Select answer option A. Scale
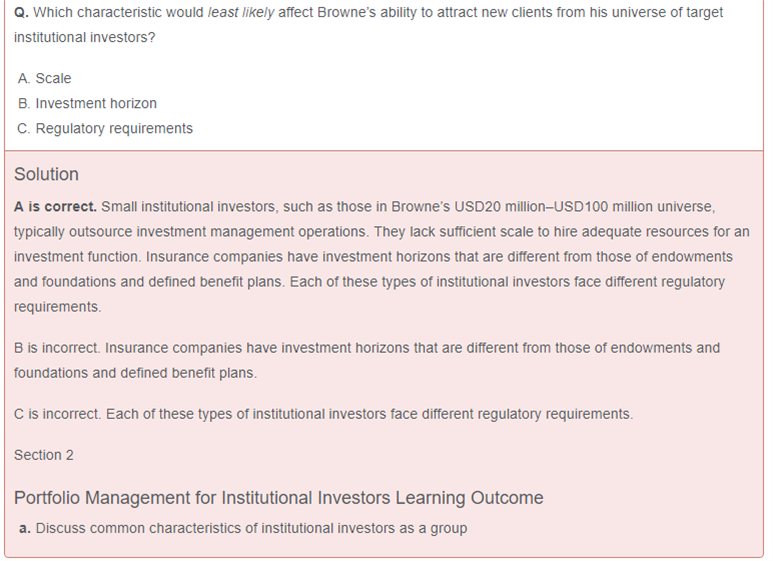The width and height of the screenshot is (773, 561). coord(45,78)
